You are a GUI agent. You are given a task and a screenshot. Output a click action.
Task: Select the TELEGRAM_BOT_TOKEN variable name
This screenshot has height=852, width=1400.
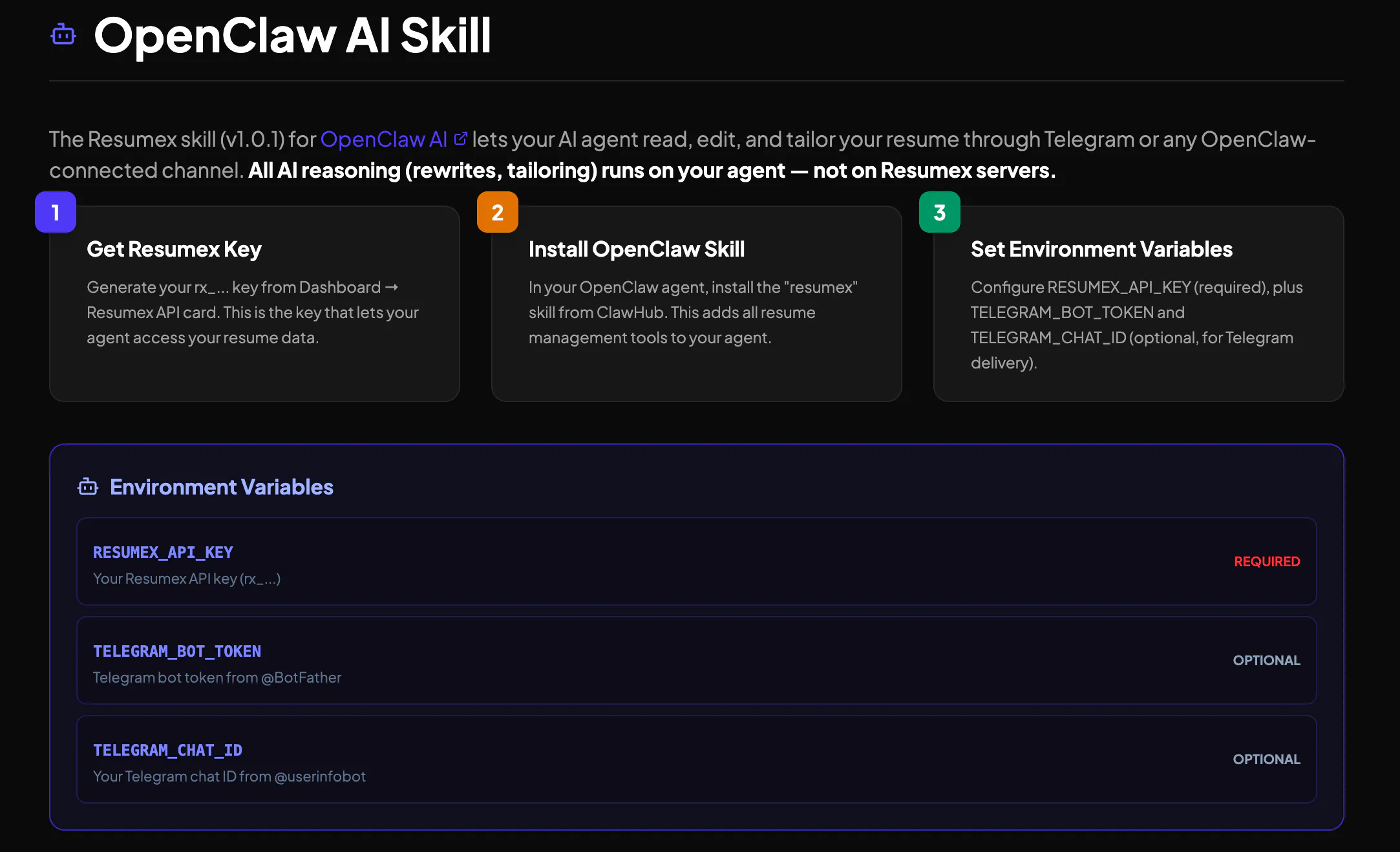pyautogui.click(x=177, y=651)
